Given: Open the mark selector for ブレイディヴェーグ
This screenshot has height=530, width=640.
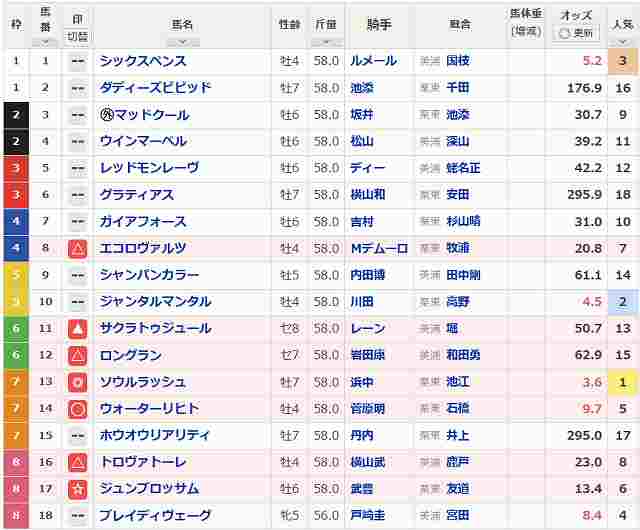Looking at the screenshot, I should coord(78,515).
